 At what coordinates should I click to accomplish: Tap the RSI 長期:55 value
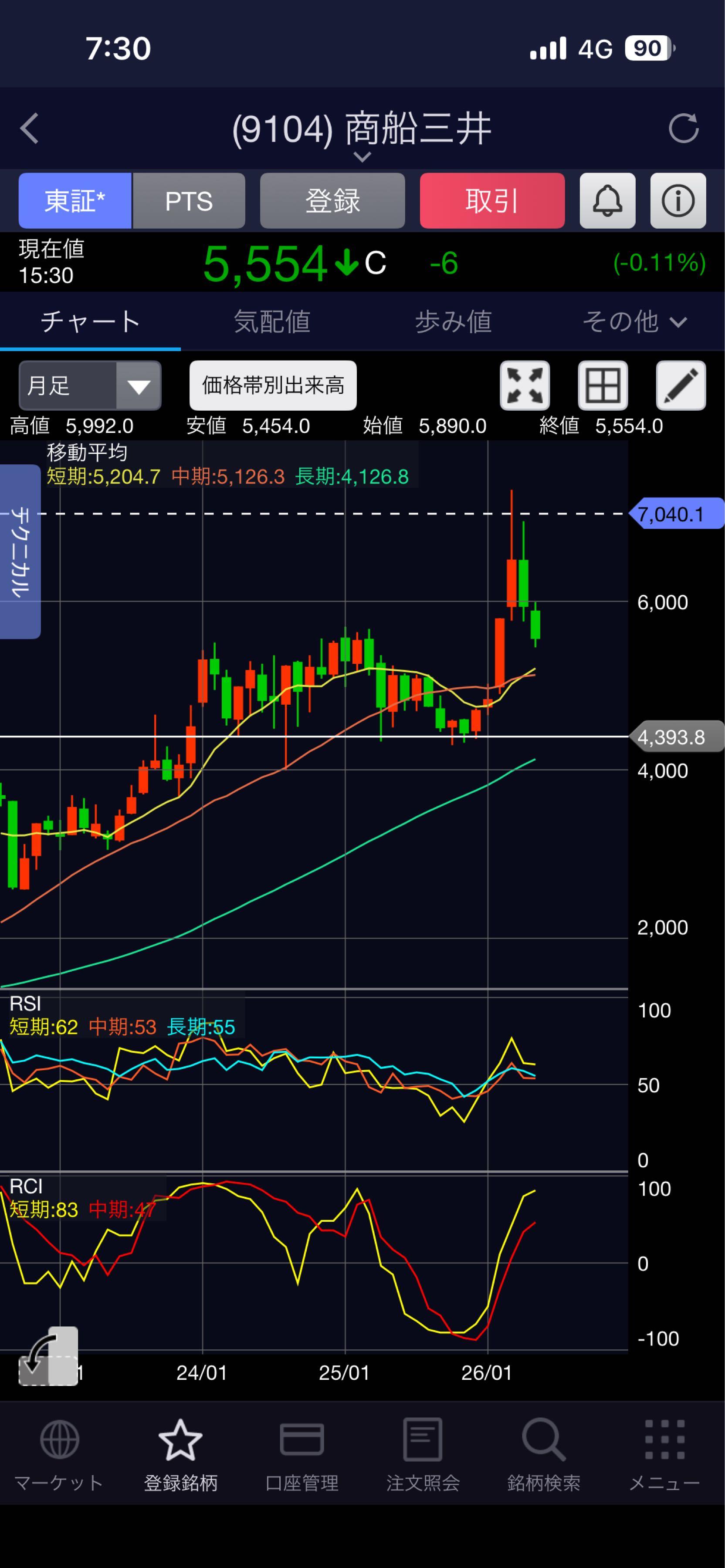201,1027
